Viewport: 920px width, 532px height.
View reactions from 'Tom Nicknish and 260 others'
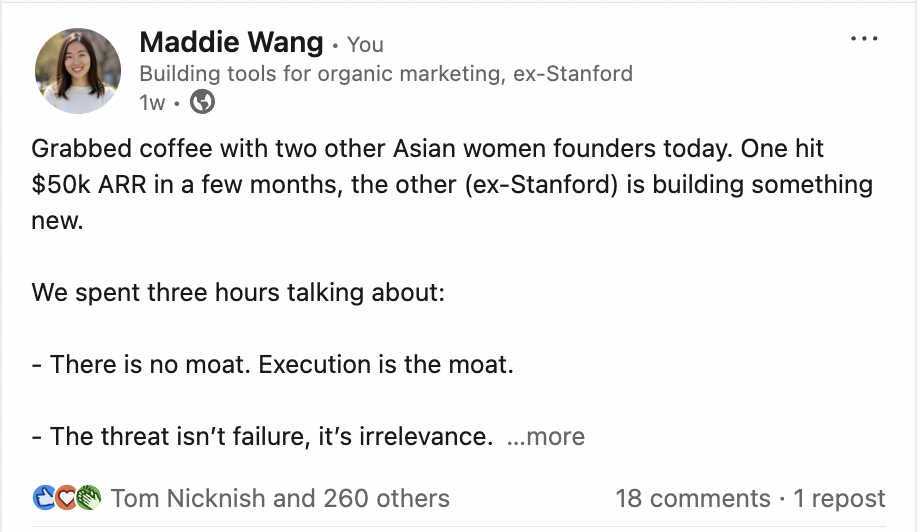[280, 498]
